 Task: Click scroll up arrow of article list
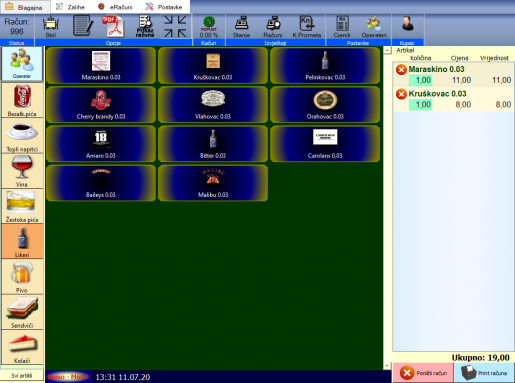pos(387,50)
